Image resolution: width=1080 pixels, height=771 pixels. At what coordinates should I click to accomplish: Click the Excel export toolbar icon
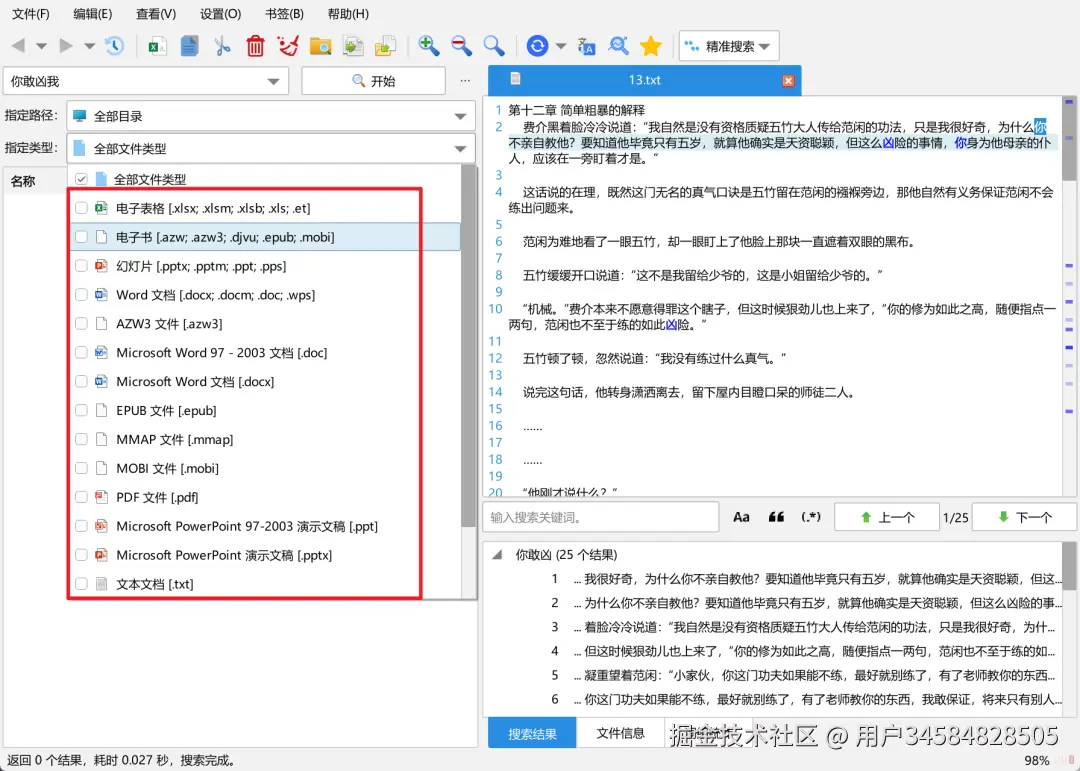[158, 46]
